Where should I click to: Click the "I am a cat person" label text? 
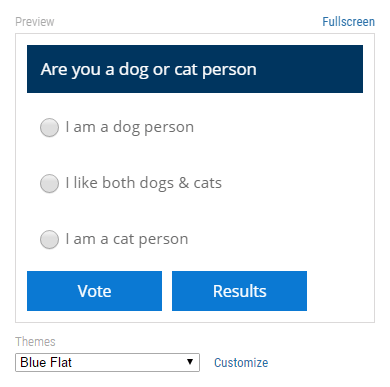click(x=127, y=239)
